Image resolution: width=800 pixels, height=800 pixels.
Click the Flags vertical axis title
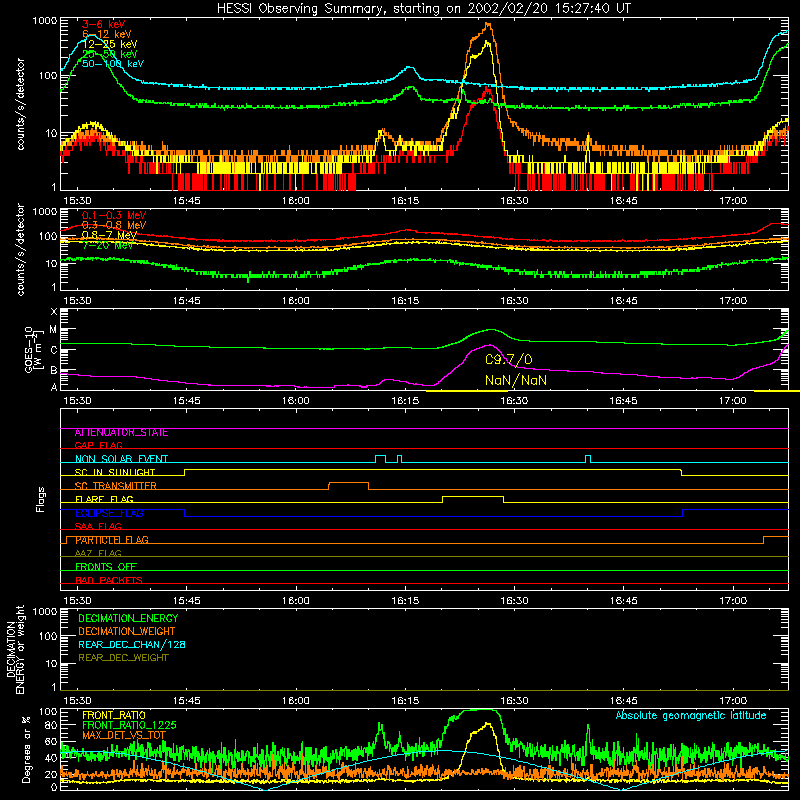(x=41, y=499)
